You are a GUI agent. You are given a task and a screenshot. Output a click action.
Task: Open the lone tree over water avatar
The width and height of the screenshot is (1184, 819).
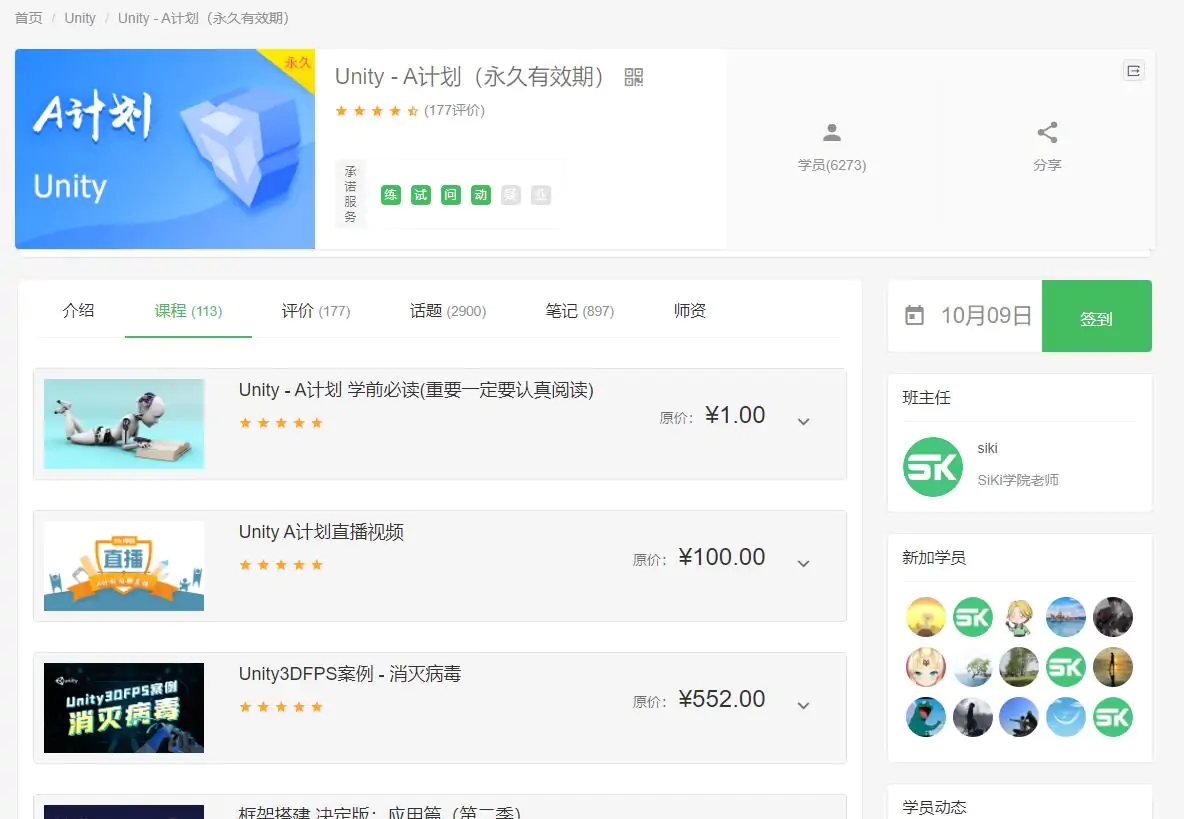(x=973, y=667)
